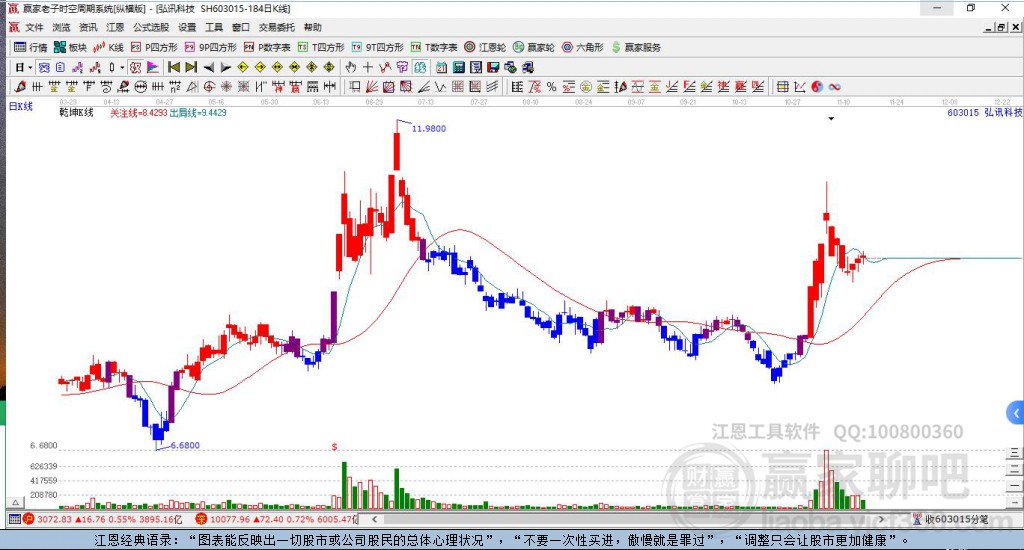
Task: Click the red pencil drawing icon
Action: pos(20,87)
